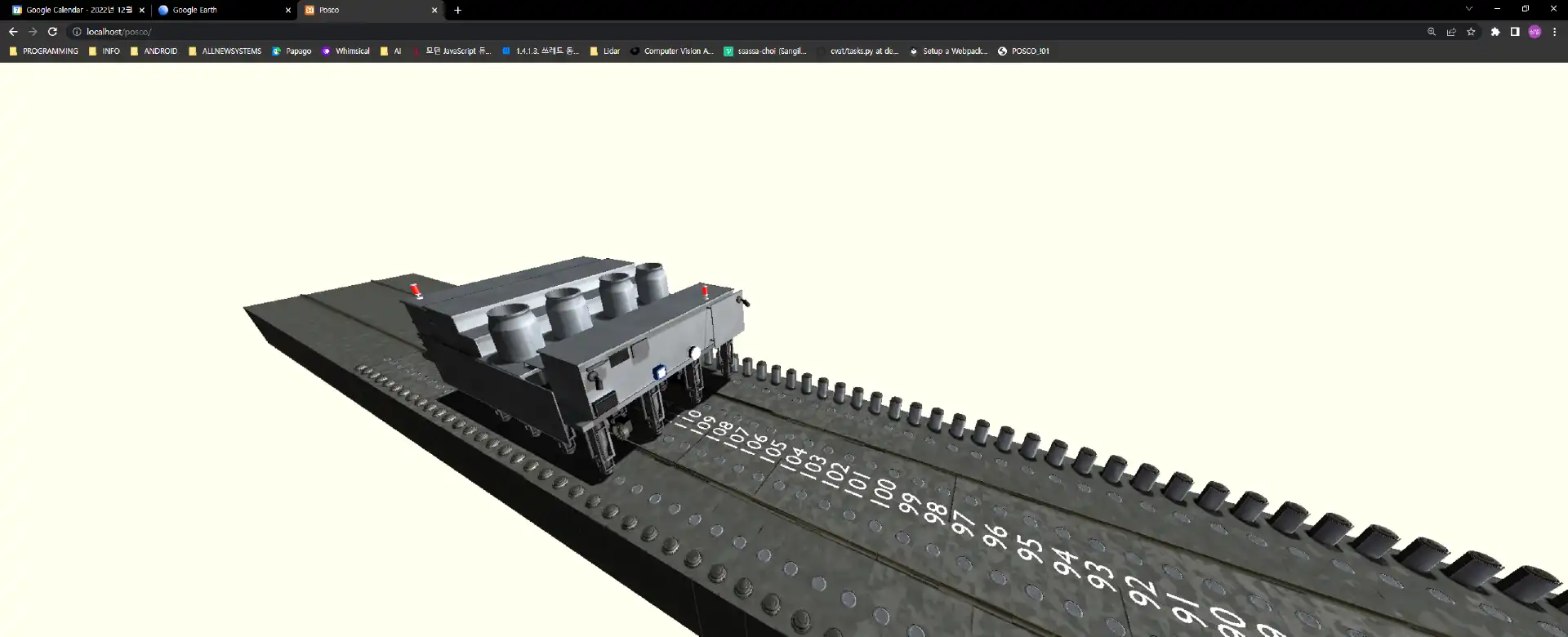Viewport: 1568px width, 637px height.
Task: Open the purple profile avatar
Action: tap(1535, 32)
